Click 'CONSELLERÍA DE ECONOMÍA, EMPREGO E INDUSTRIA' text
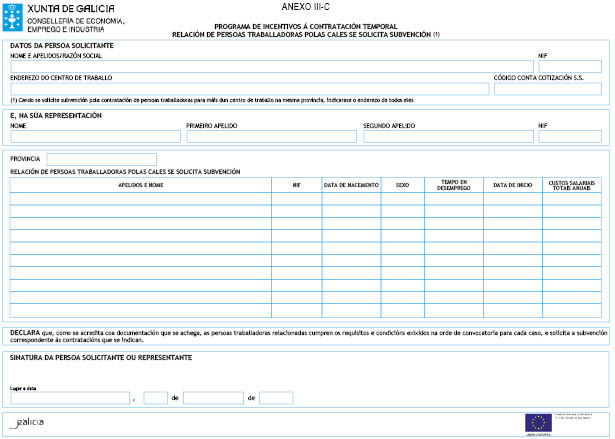The image size is (615, 439). [x=76, y=25]
